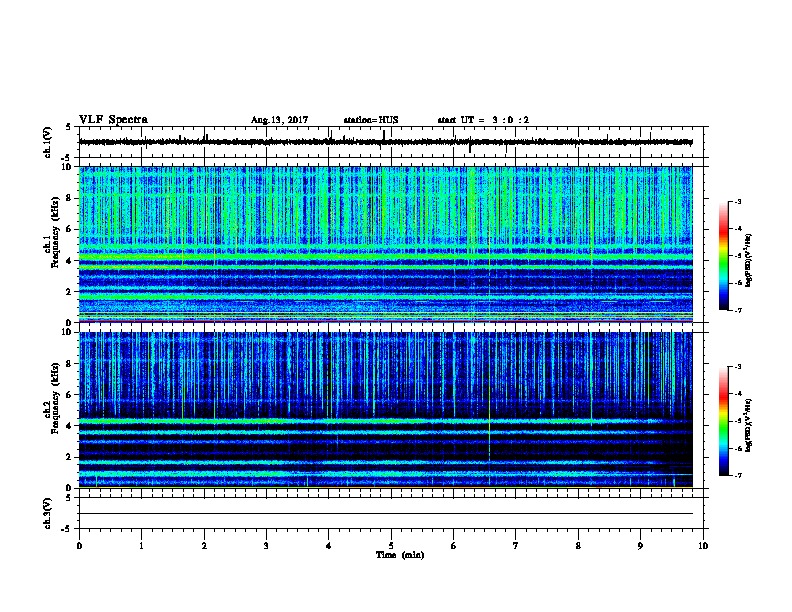
Task: Click the time axis tick label "0"
Action: (x=79, y=546)
